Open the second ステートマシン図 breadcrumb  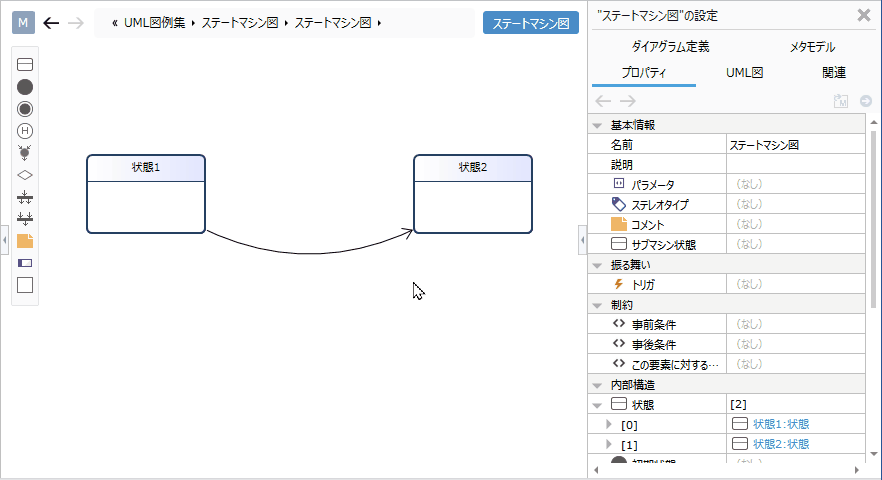pyautogui.click(x=333, y=23)
